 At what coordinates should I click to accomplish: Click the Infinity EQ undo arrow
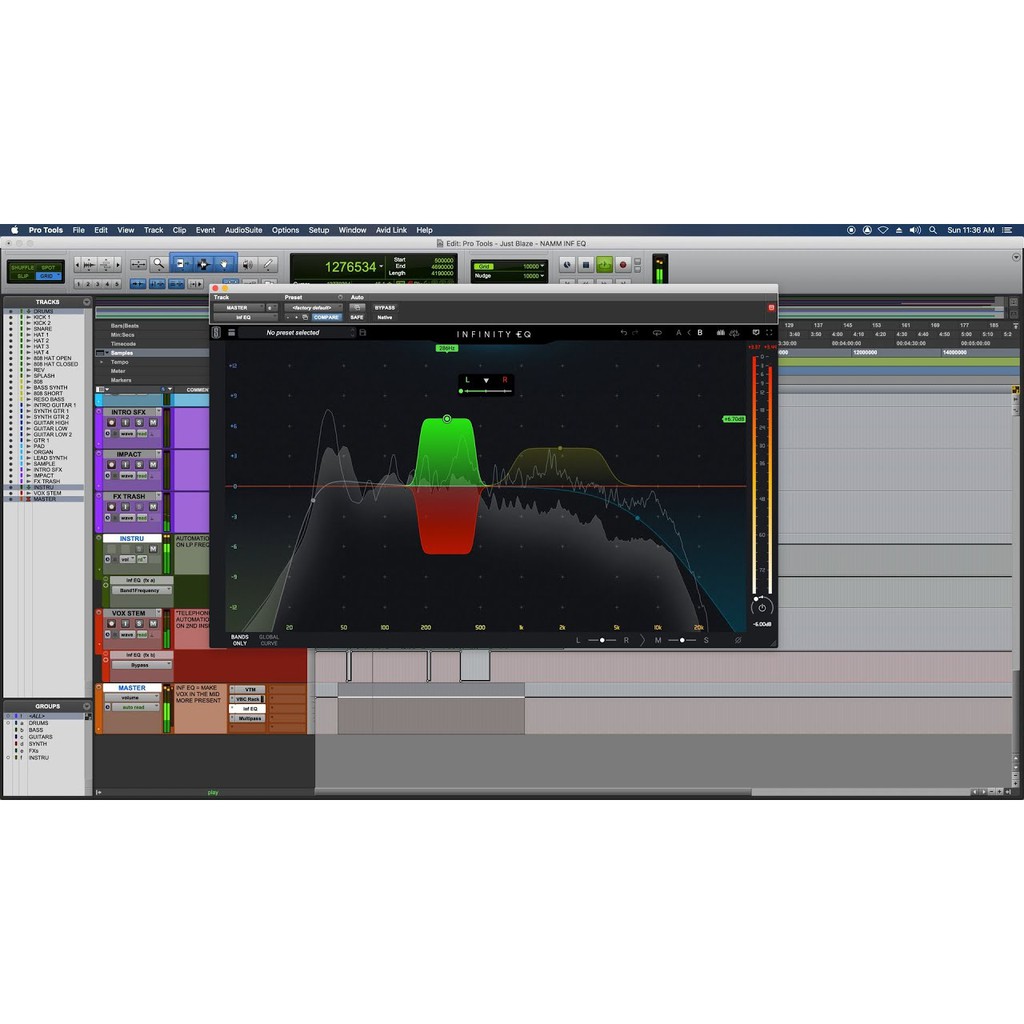coord(623,333)
